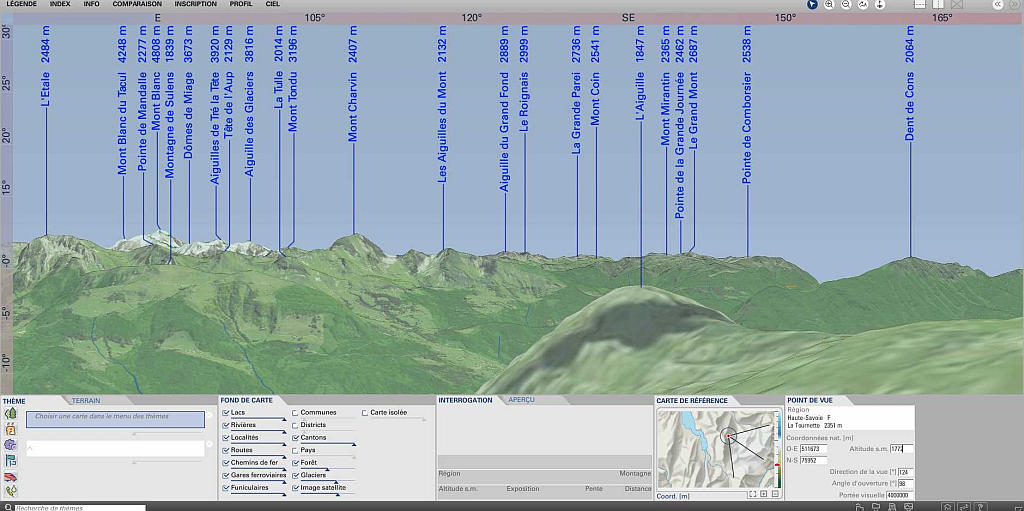Click the zoom in magnifier

(x=830, y=5)
